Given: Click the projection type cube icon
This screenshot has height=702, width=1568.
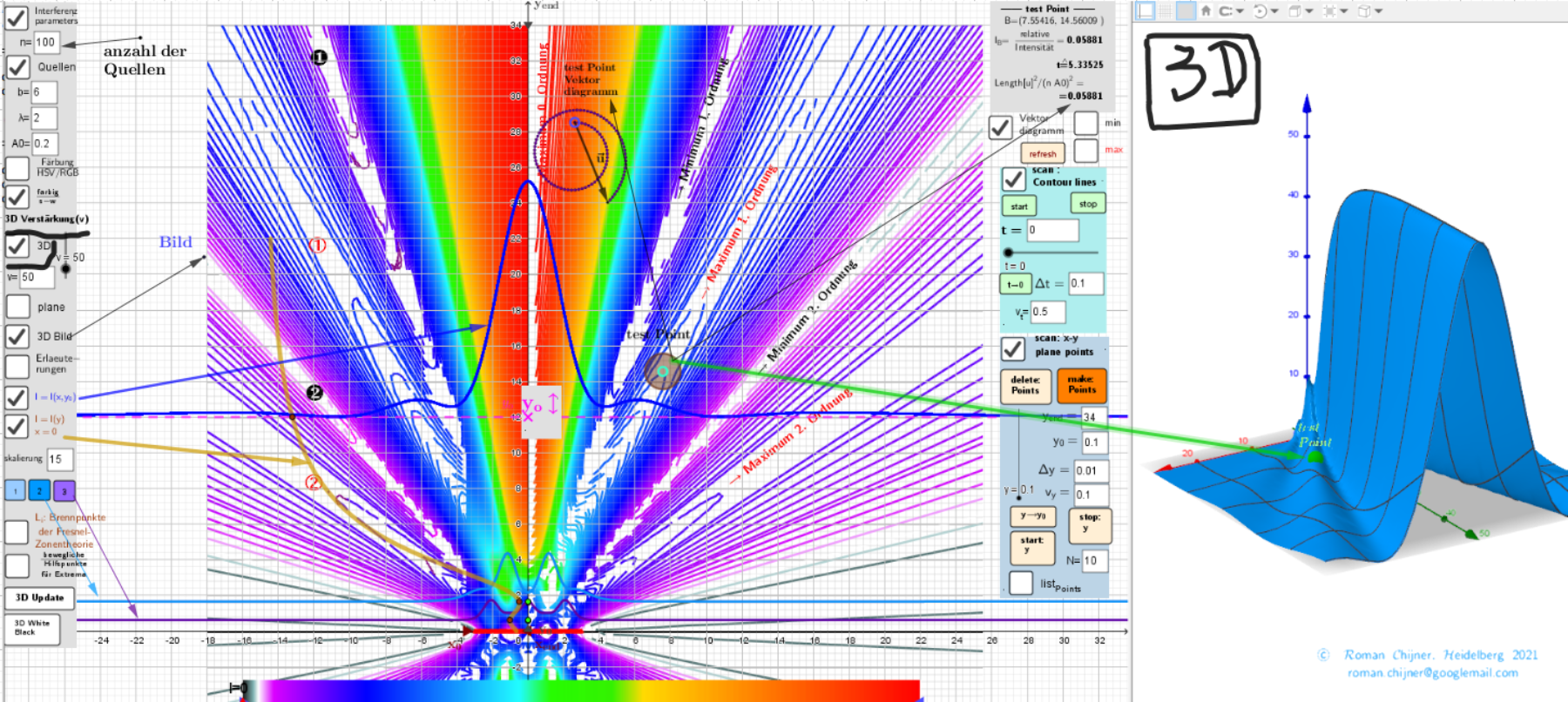Looking at the screenshot, I should pos(1364,10).
